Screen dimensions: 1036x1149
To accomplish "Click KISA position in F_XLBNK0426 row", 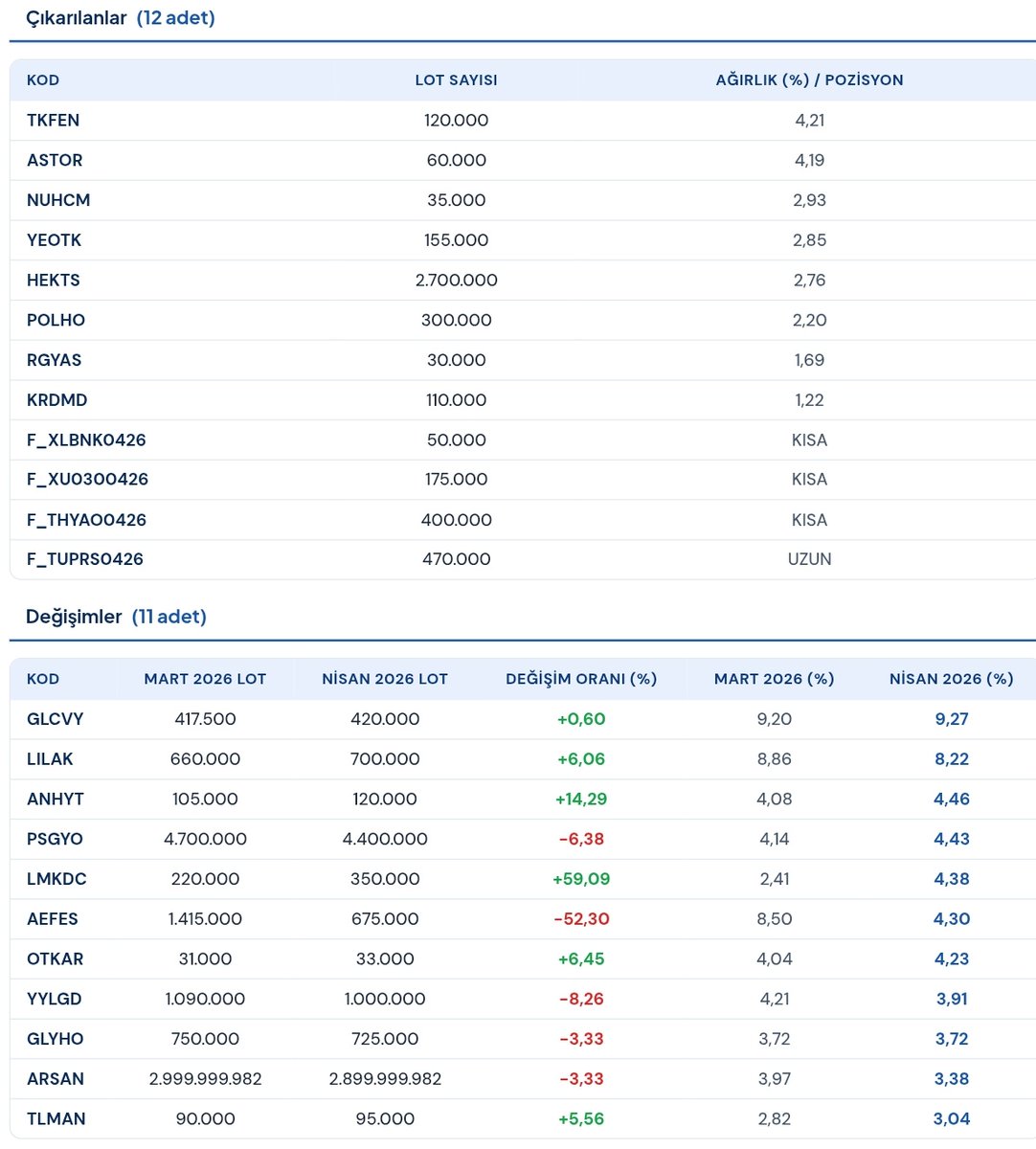I will tap(809, 440).
